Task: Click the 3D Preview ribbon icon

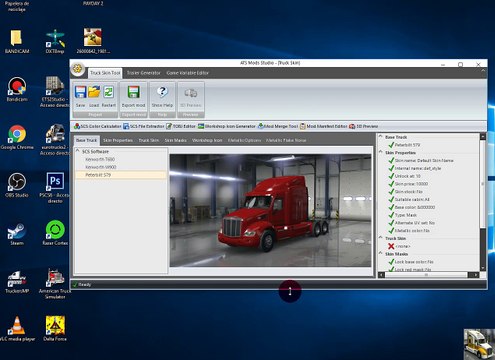Action: [x=191, y=93]
